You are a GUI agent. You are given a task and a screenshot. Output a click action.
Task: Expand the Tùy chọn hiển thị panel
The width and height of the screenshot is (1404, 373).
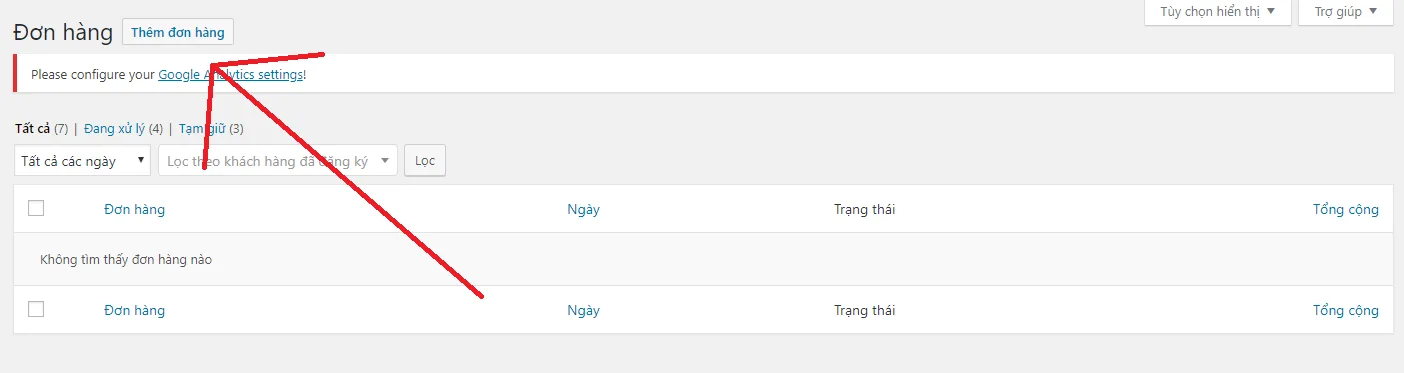(x=1217, y=12)
